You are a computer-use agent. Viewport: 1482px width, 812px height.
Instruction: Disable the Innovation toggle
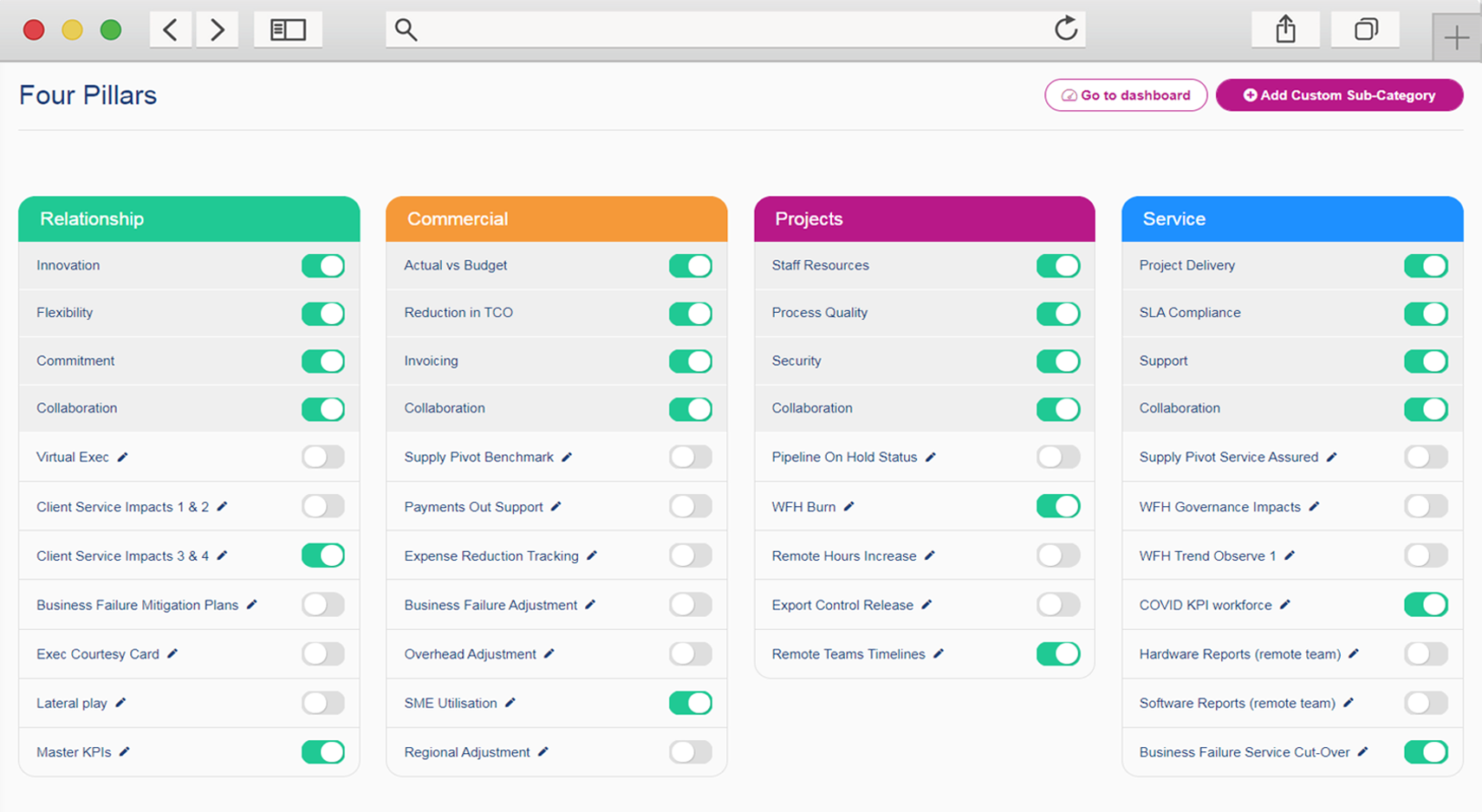(x=323, y=266)
